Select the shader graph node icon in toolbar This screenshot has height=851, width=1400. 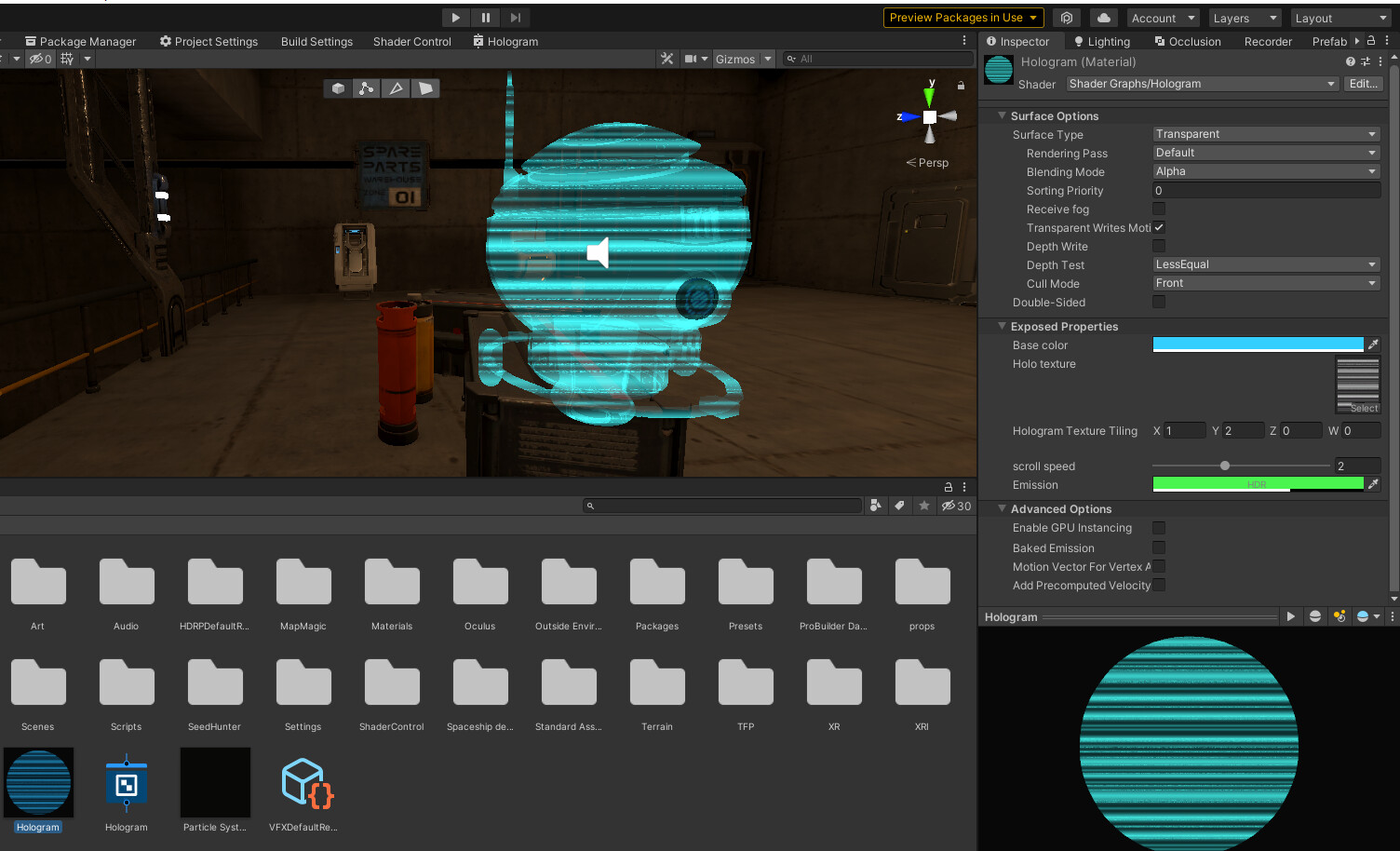pyautogui.click(x=366, y=88)
